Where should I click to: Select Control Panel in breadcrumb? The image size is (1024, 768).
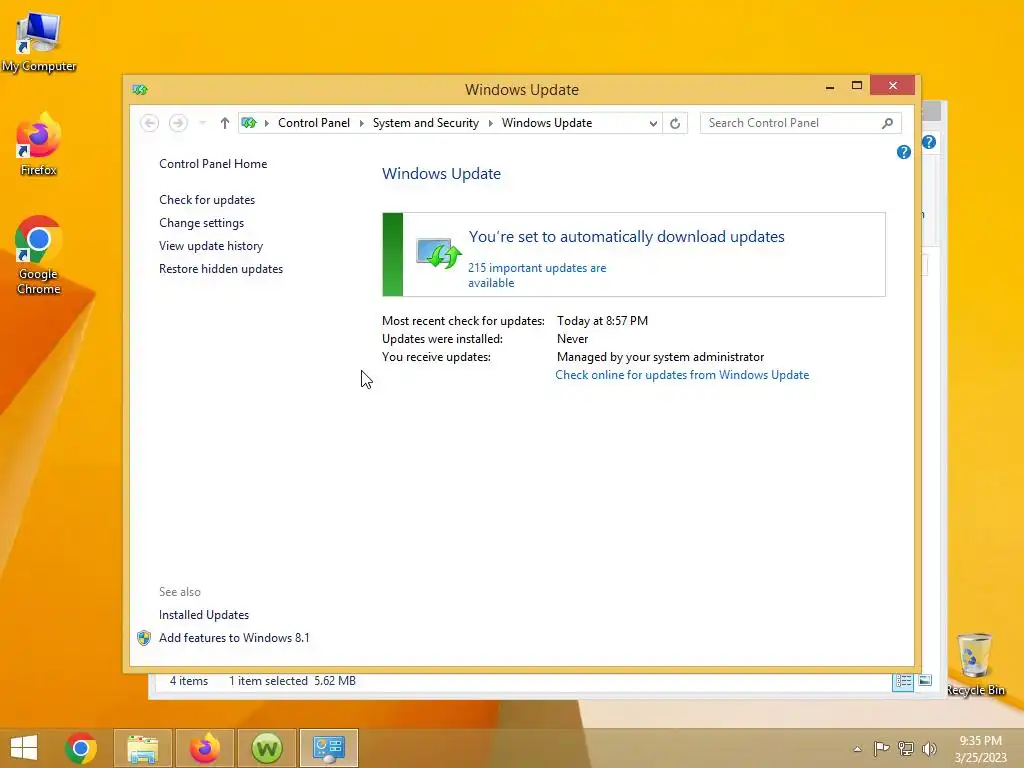click(313, 123)
